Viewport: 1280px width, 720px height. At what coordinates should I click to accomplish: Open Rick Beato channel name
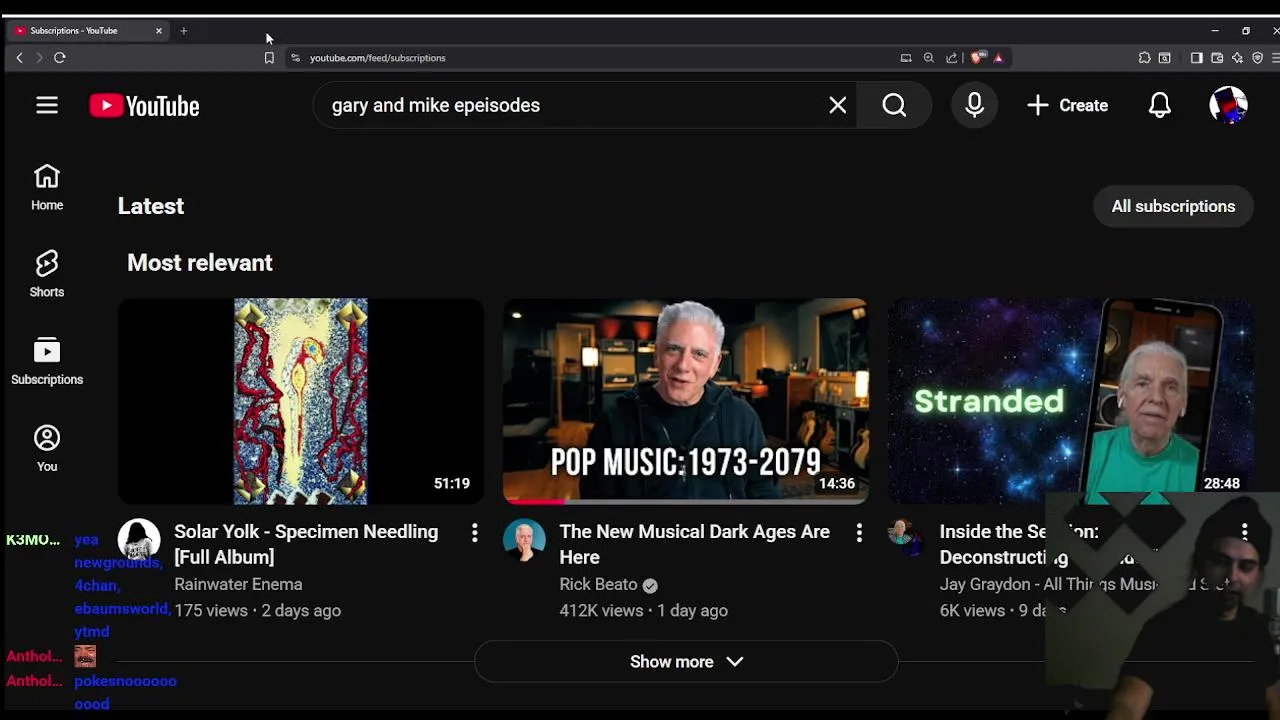pyautogui.click(x=598, y=584)
